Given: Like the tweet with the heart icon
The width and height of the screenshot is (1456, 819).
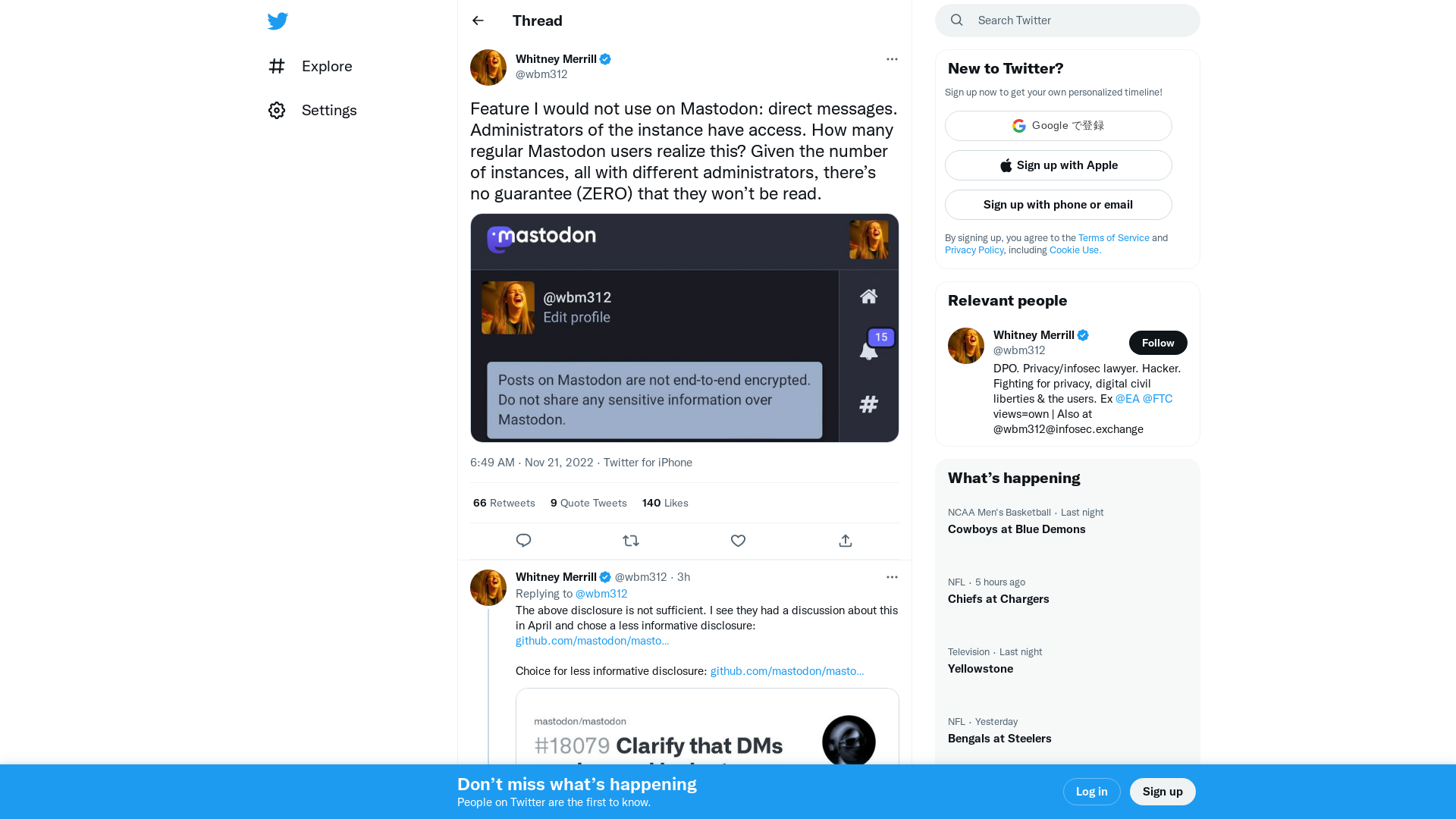Looking at the screenshot, I should [738, 541].
